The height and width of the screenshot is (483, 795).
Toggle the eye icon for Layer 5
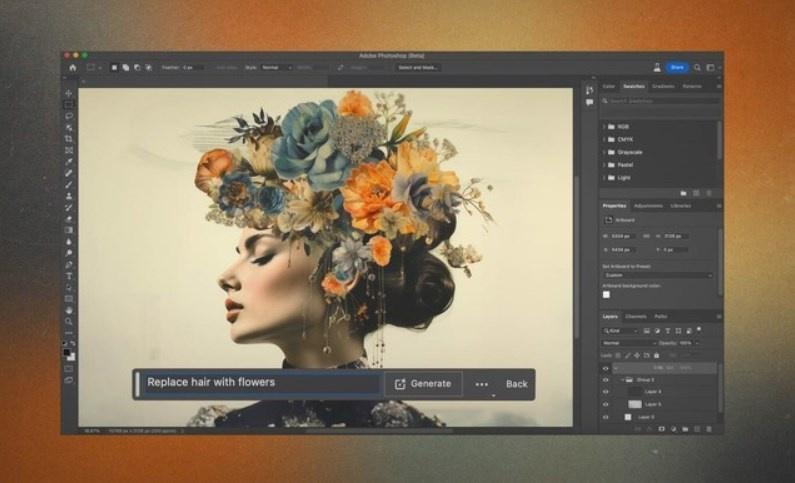pyautogui.click(x=606, y=404)
